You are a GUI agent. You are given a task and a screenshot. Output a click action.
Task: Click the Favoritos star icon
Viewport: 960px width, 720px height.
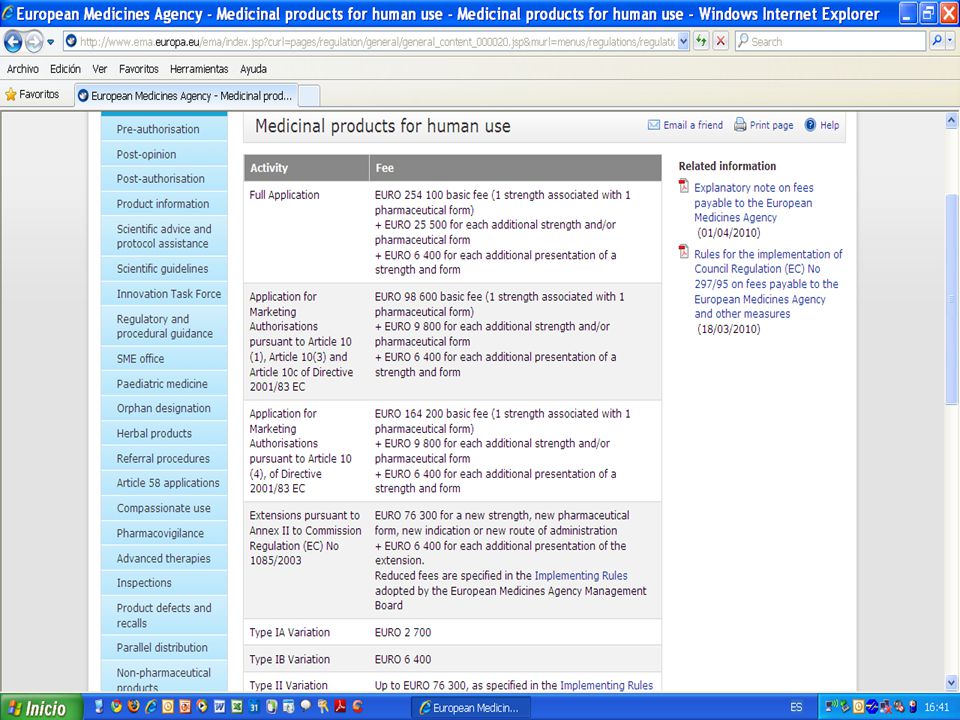[x=10, y=94]
